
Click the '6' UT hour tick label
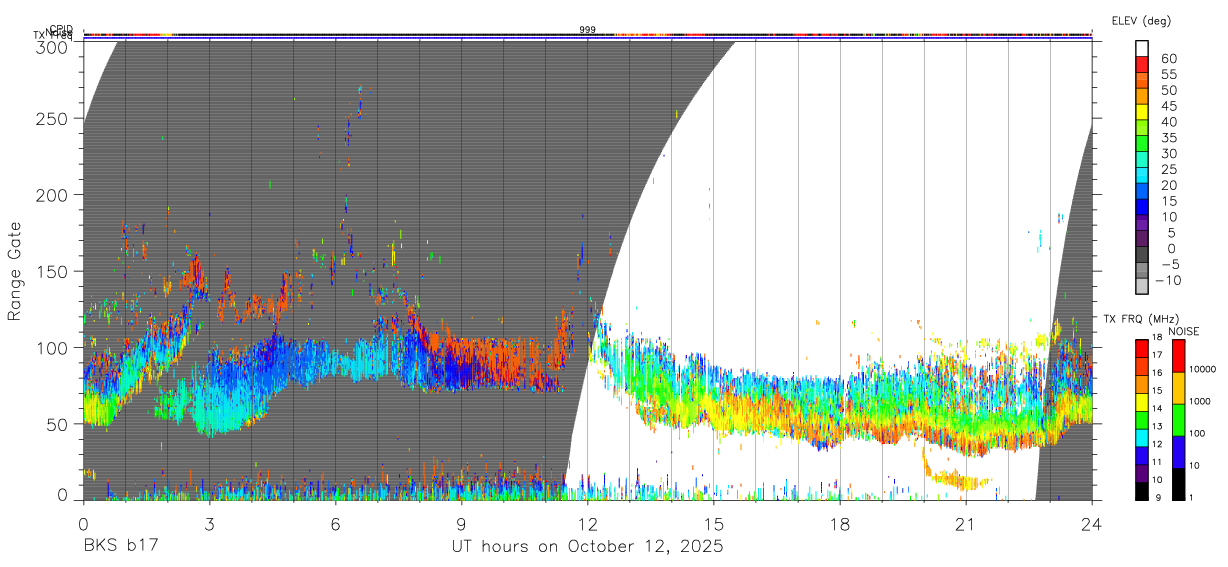(335, 523)
